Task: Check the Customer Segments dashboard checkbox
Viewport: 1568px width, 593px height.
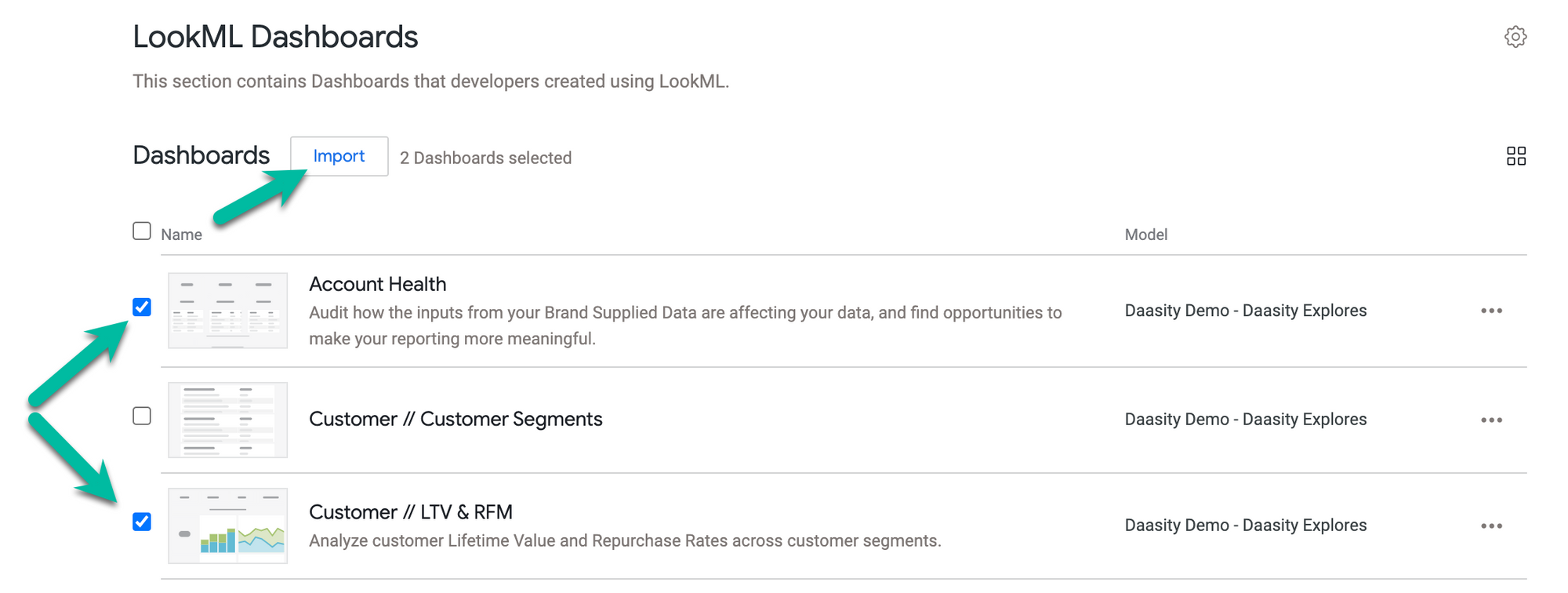Action: pyautogui.click(x=142, y=416)
